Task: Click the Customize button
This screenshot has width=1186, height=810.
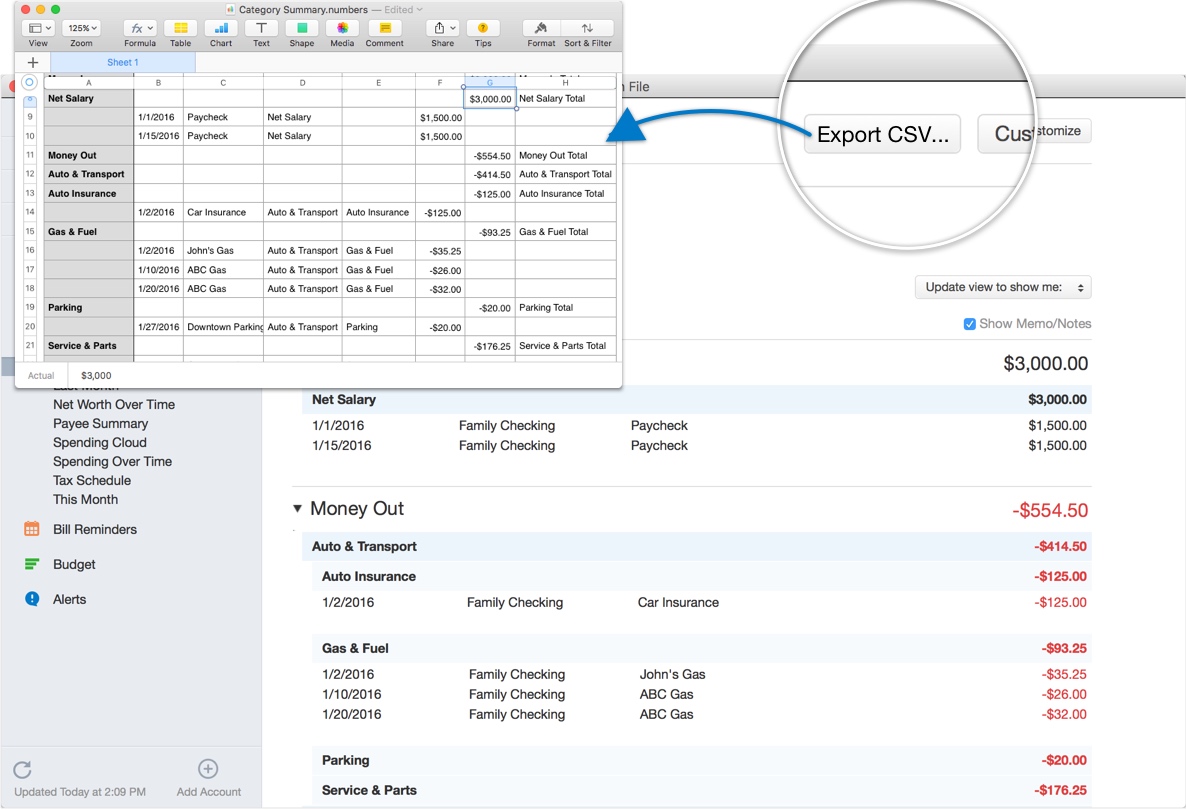Action: pyautogui.click(x=1035, y=132)
